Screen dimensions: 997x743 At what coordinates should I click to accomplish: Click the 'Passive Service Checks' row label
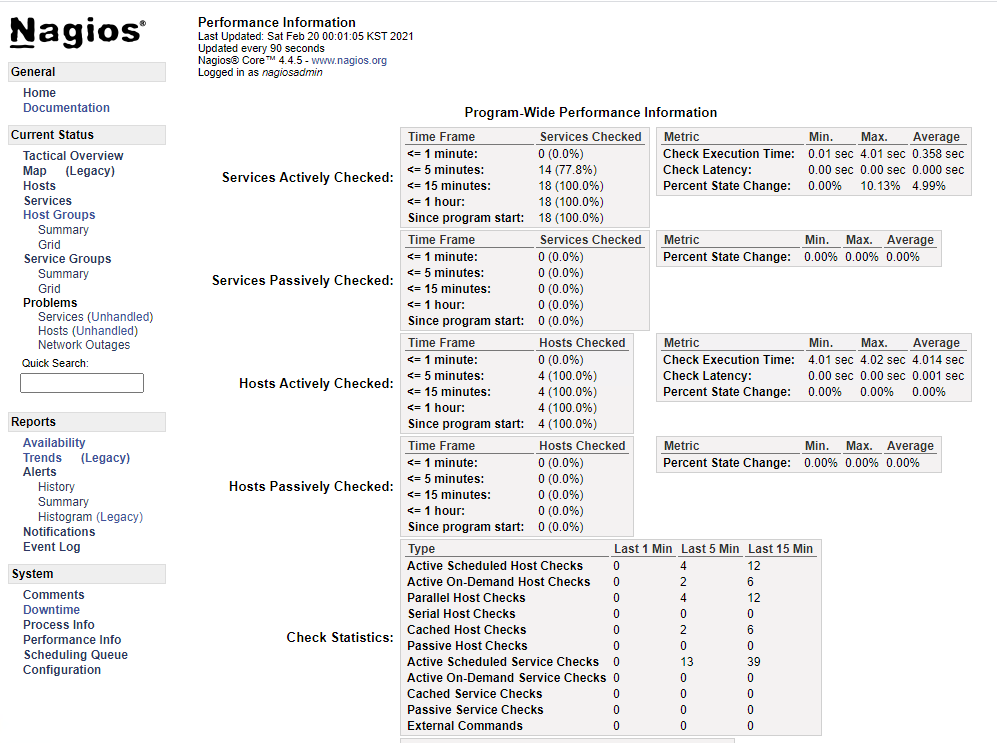point(475,710)
